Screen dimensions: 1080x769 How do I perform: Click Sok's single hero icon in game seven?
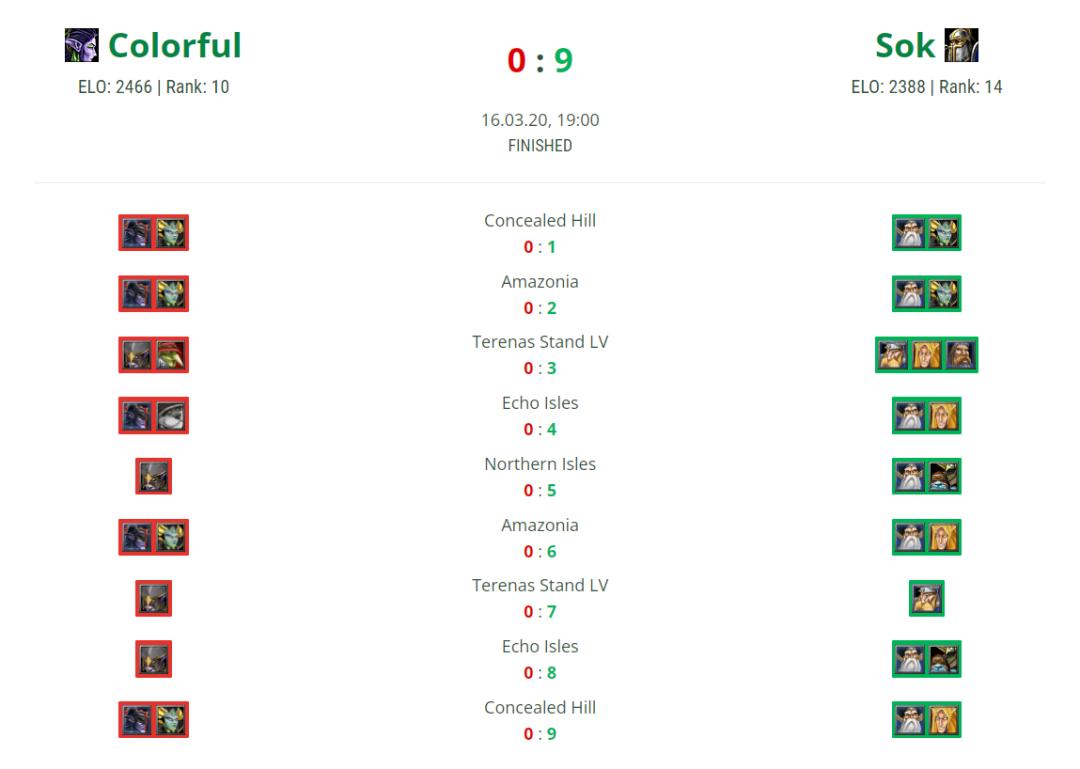pyautogui.click(x=926, y=598)
